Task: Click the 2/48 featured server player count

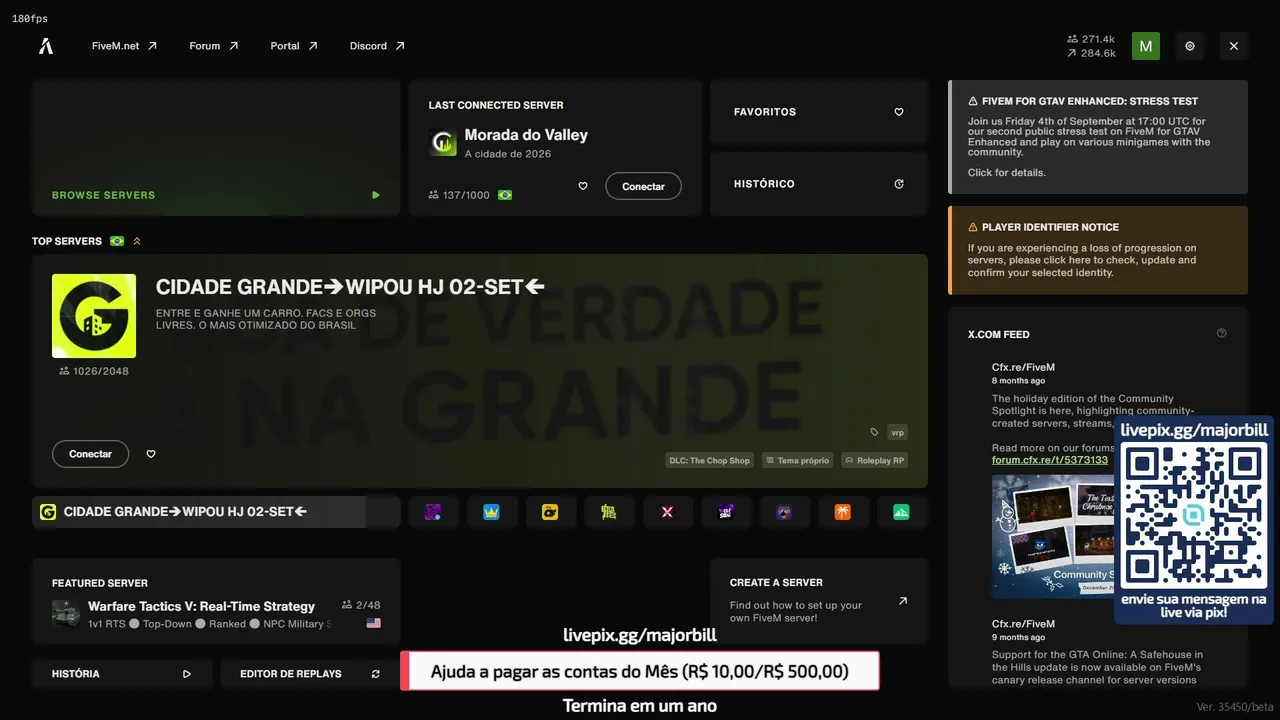Action: pos(361,605)
